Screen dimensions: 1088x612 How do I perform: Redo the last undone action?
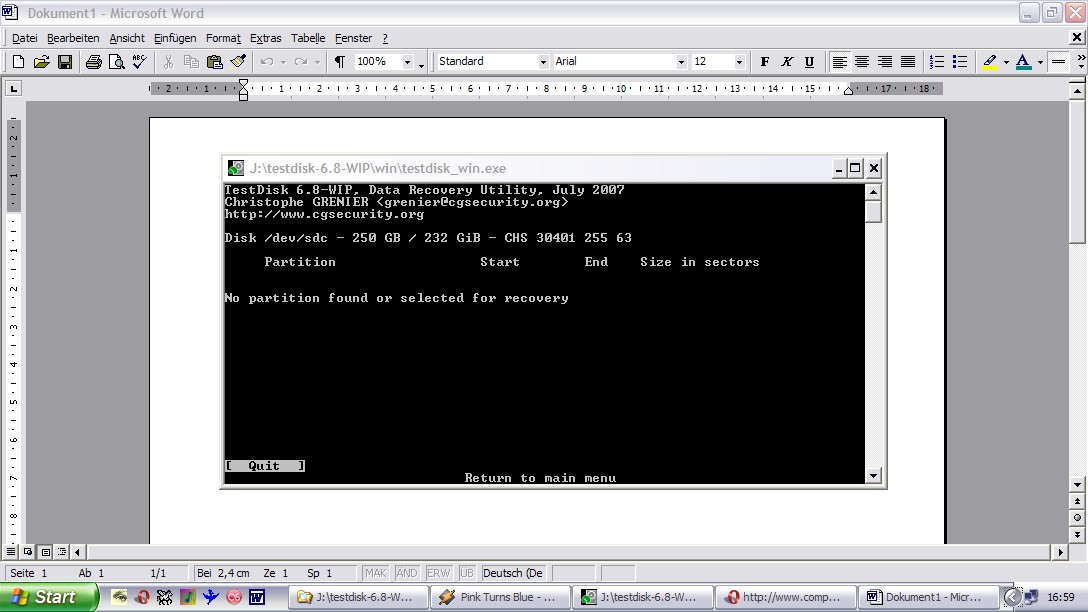coord(301,62)
